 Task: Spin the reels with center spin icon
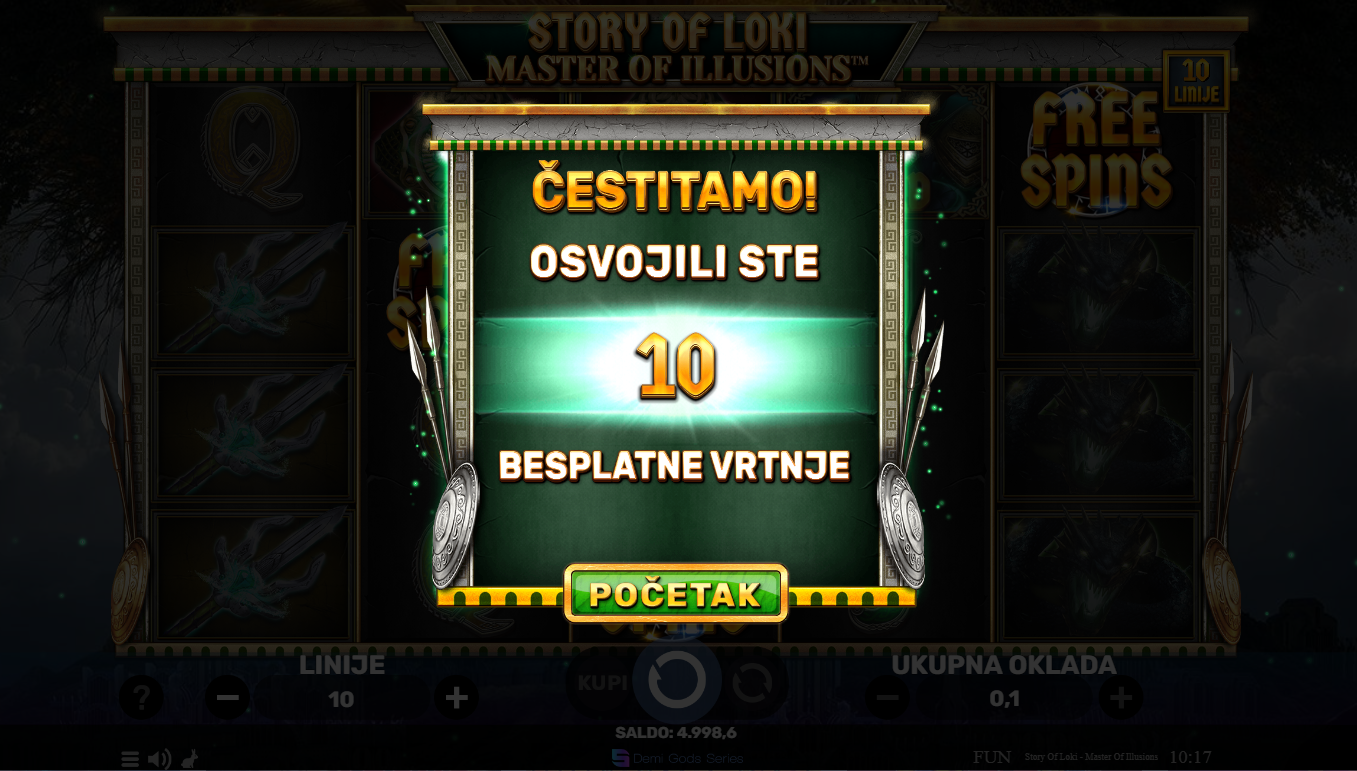pos(677,682)
